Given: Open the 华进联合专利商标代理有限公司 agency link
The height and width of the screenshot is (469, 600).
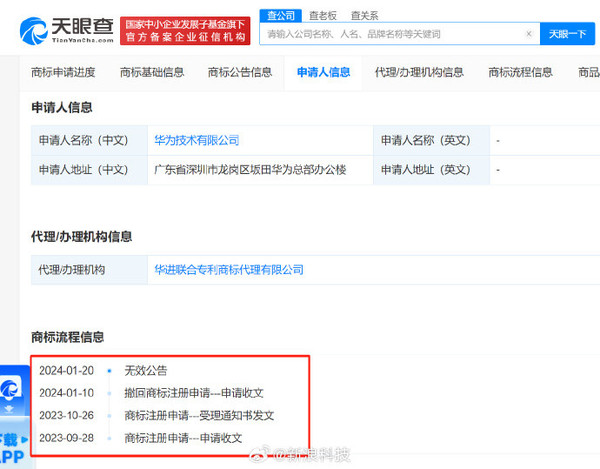Looking at the screenshot, I should [229, 270].
